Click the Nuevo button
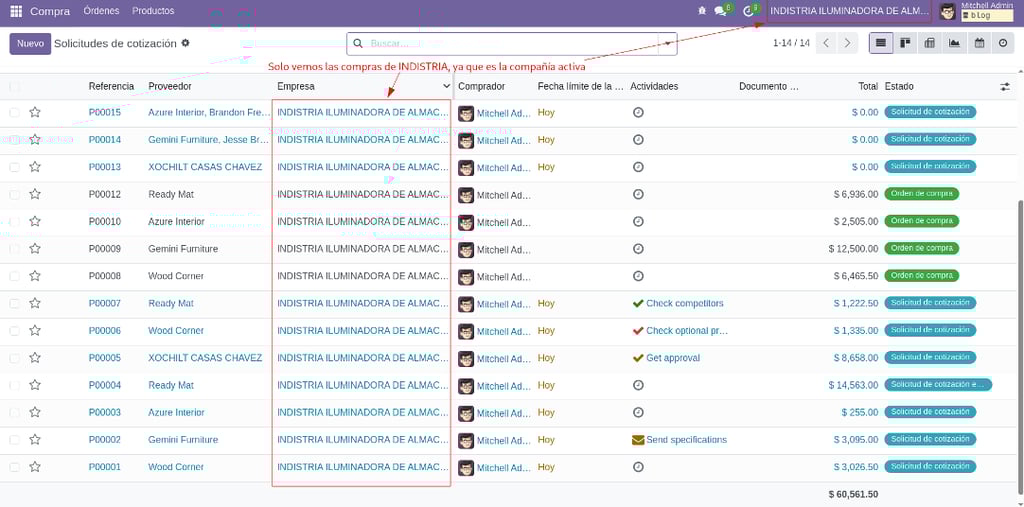1024x507 pixels. click(30, 44)
